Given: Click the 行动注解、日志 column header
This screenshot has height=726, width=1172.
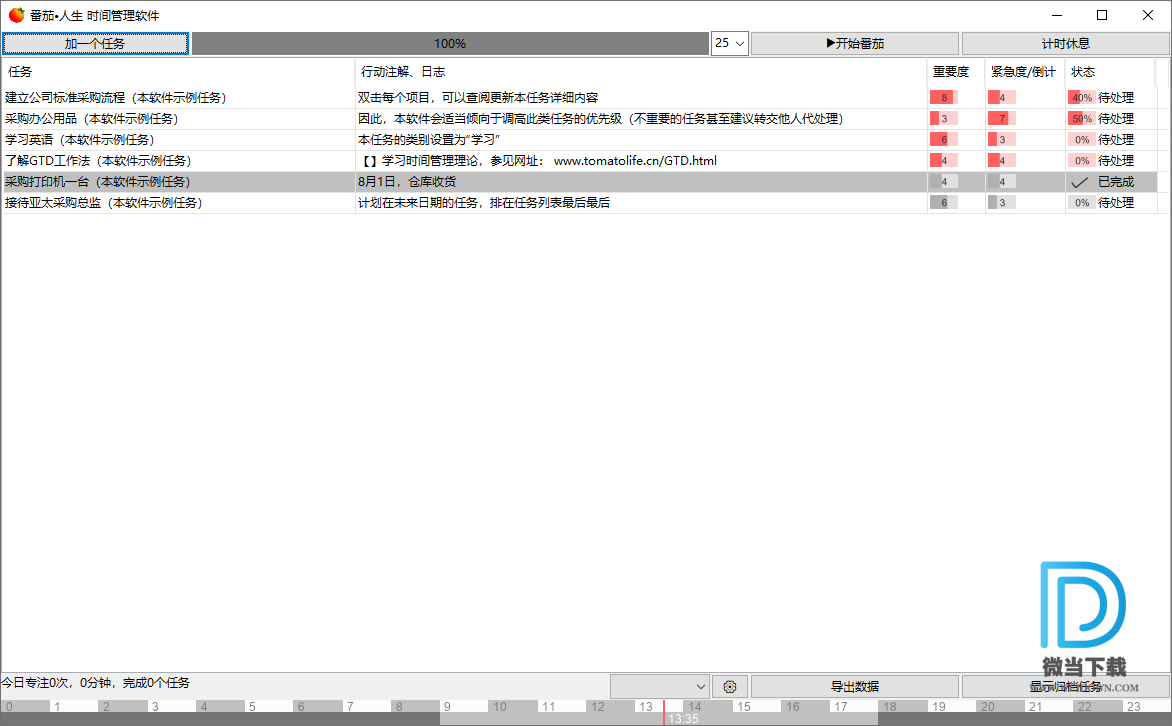Looking at the screenshot, I should pyautogui.click(x=641, y=72).
